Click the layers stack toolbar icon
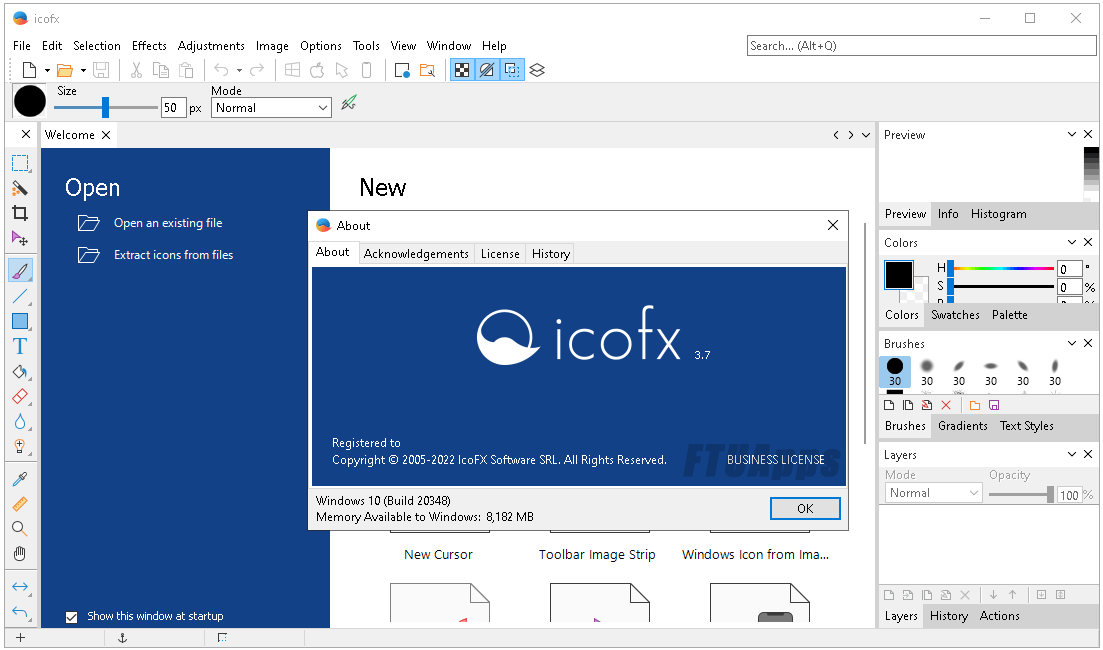The height and width of the screenshot is (650, 1103). click(x=537, y=70)
